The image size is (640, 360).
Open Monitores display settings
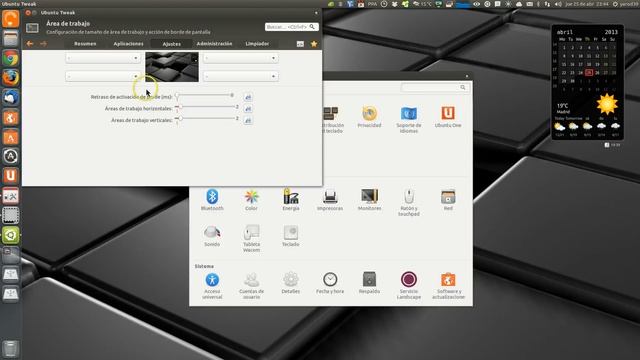369,196
